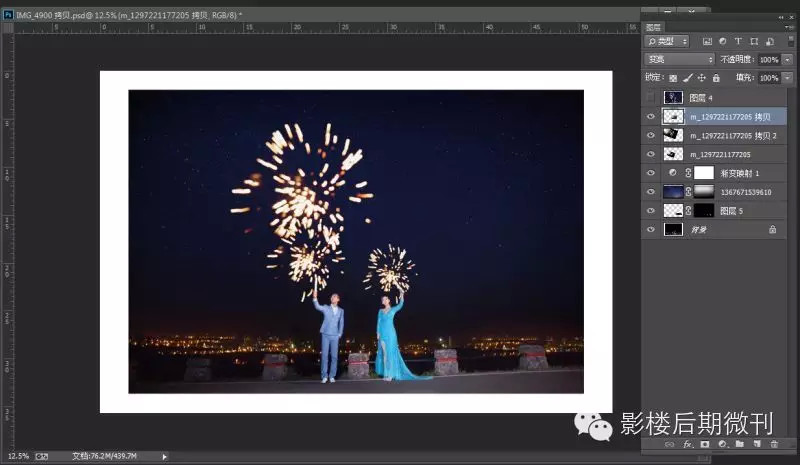The width and height of the screenshot is (800, 465).
Task: Click the link layers icon at panel bottom
Action: coord(669,444)
